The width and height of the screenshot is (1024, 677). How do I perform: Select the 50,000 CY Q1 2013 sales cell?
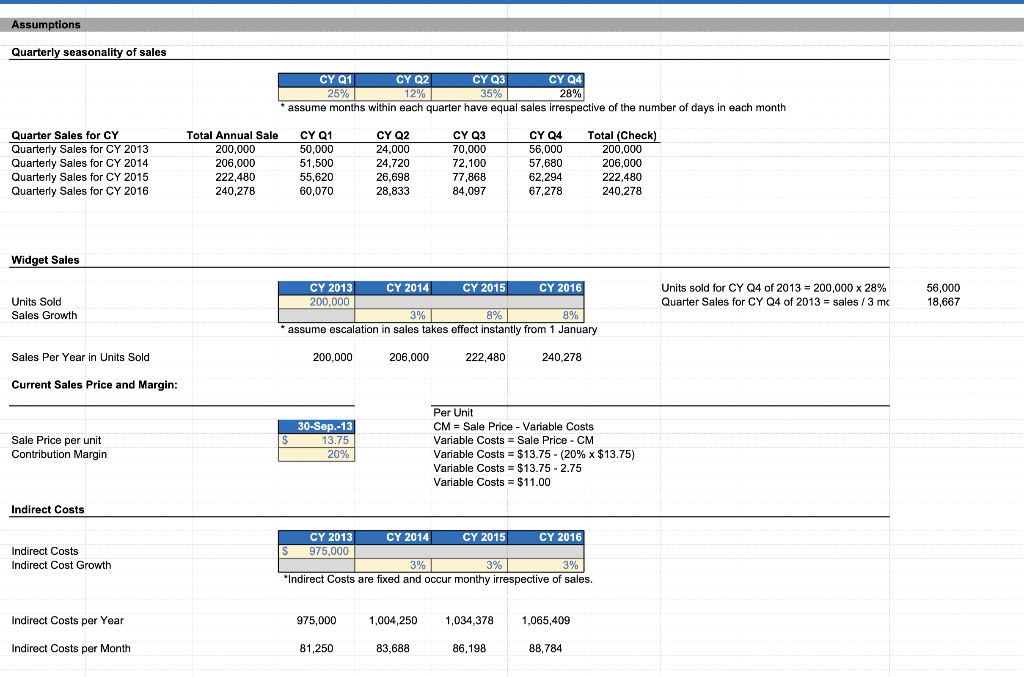(317, 150)
